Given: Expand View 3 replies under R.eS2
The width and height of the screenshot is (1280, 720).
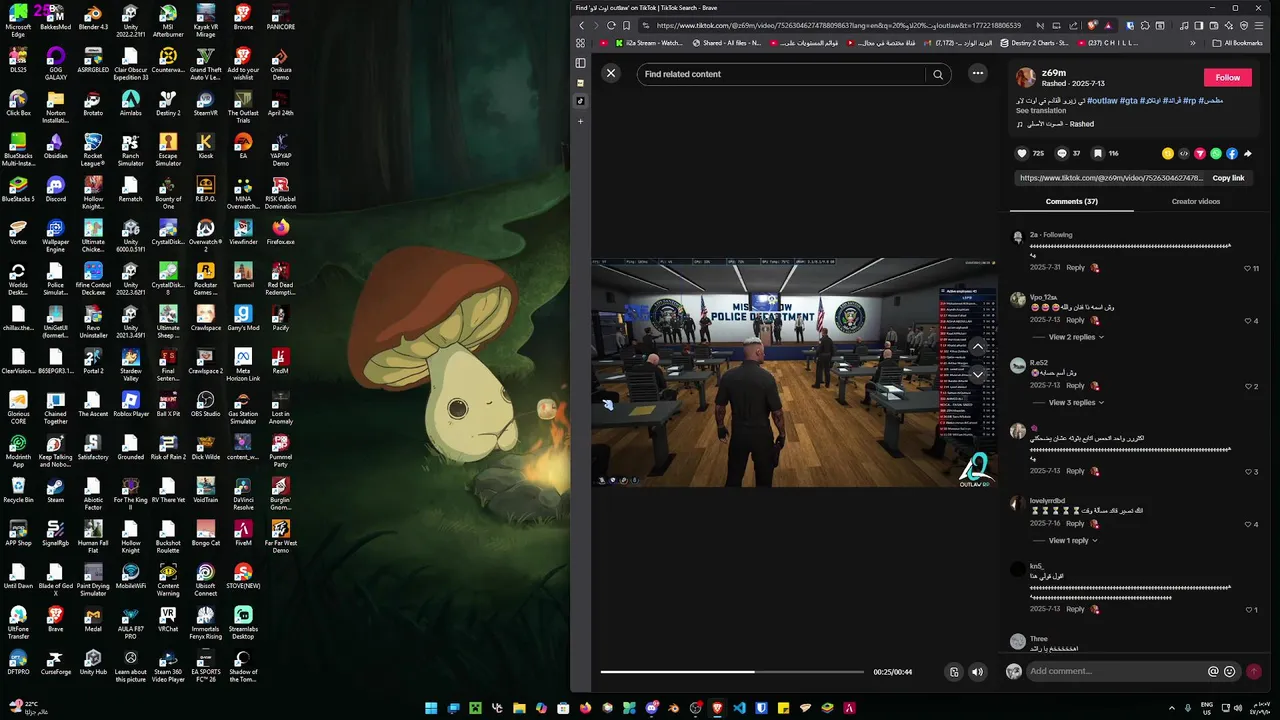Looking at the screenshot, I should pyautogui.click(x=1075, y=402).
